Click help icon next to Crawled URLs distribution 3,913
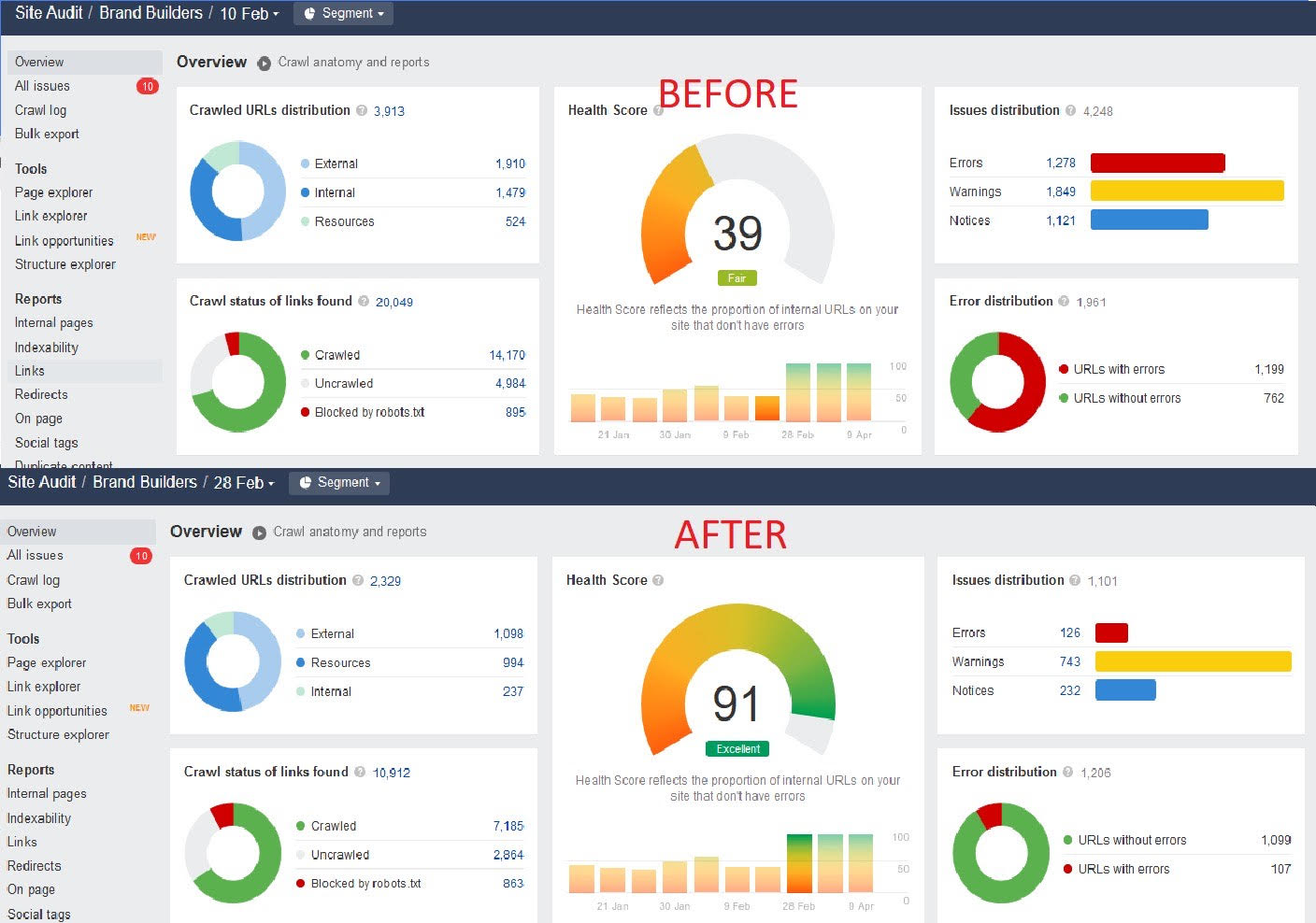 pos(362,110)
